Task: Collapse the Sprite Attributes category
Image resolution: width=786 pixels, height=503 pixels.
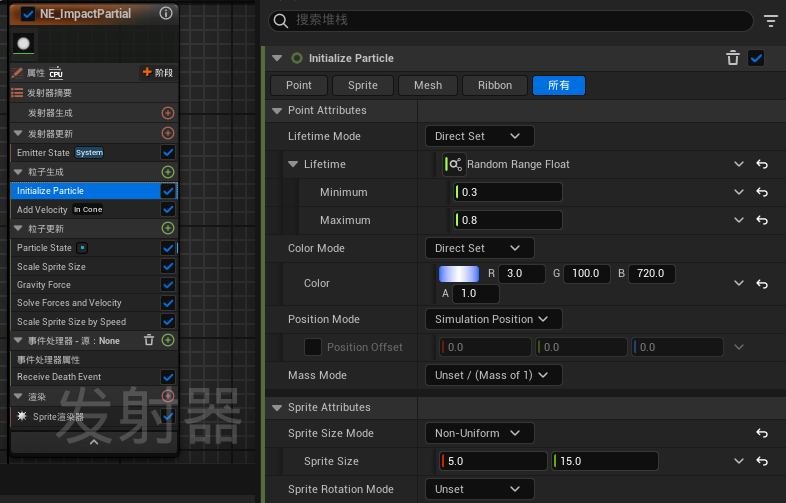Action: [277, 408]
